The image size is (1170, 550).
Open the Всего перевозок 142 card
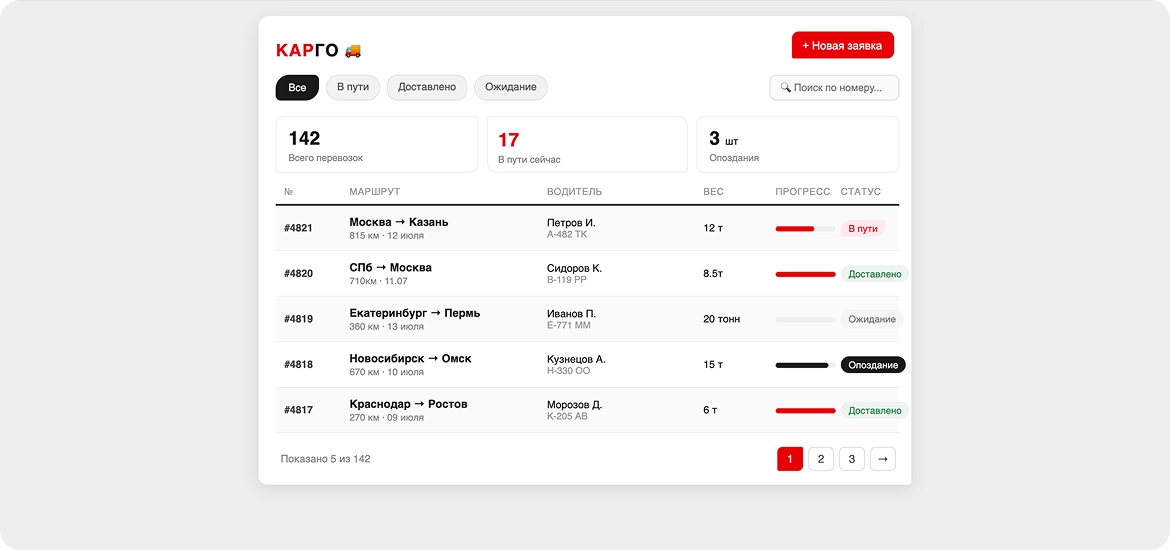377,144
